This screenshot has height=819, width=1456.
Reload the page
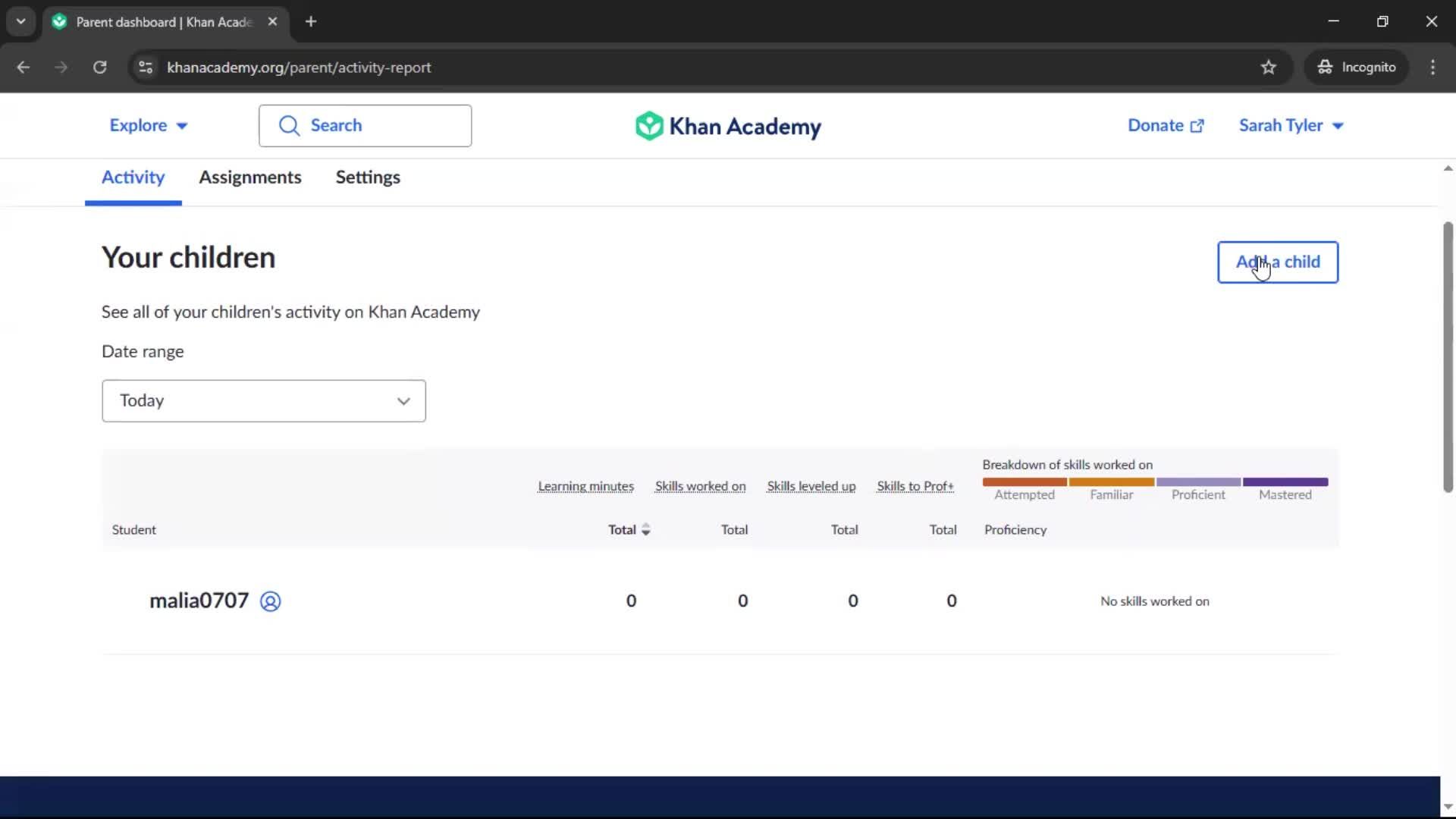click(x=99, y=67)
